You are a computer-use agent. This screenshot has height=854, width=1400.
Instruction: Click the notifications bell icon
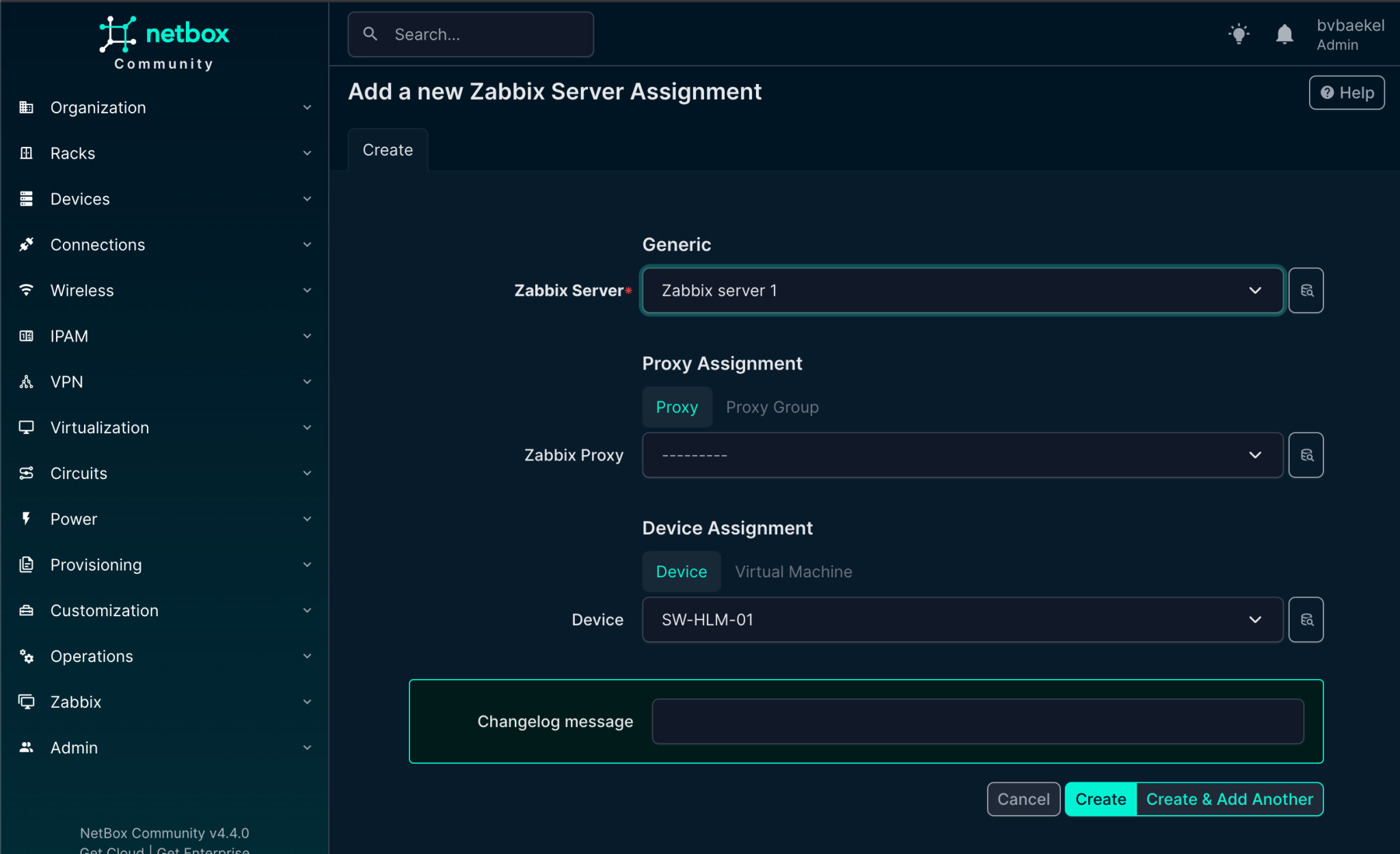(x=1284, y=33)
